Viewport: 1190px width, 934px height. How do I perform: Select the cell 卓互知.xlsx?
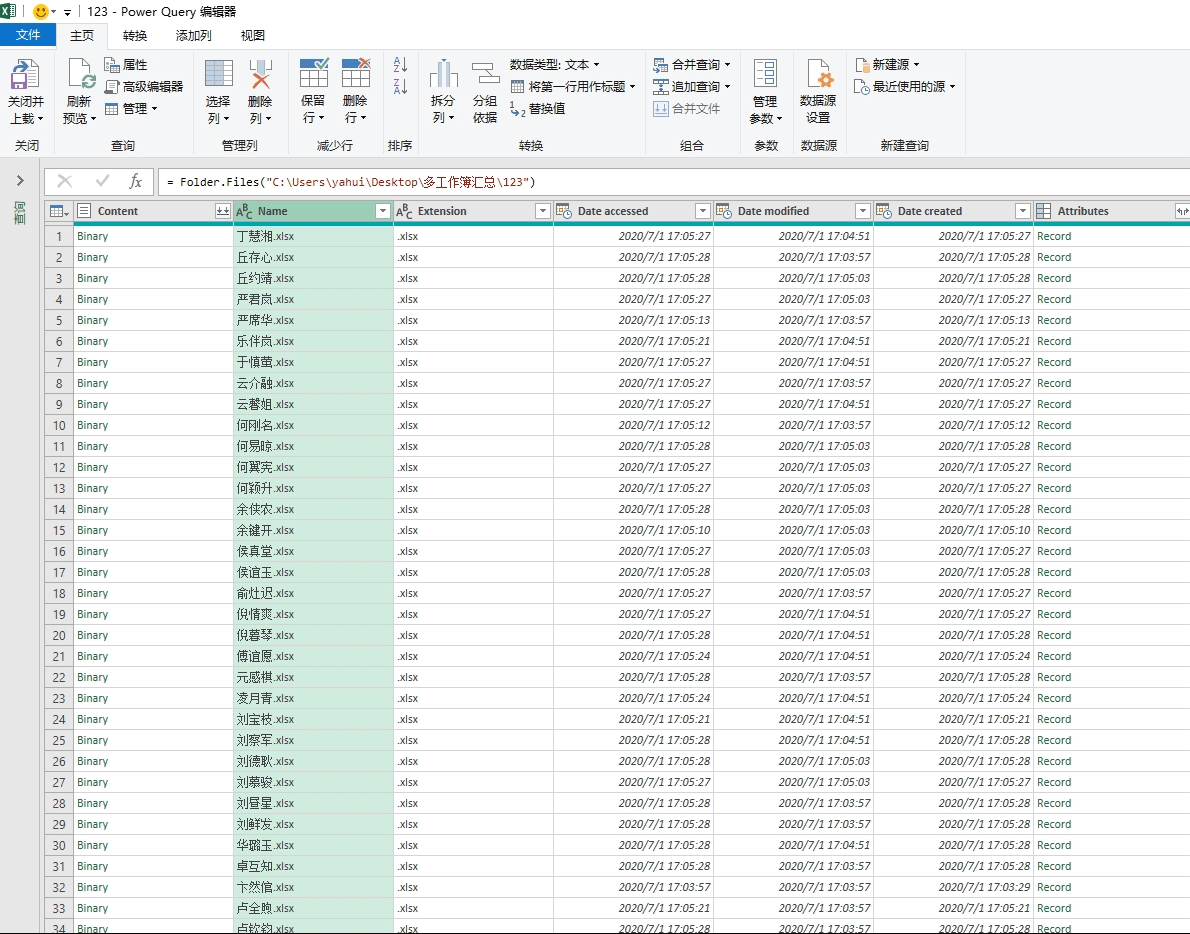point(313,866)
